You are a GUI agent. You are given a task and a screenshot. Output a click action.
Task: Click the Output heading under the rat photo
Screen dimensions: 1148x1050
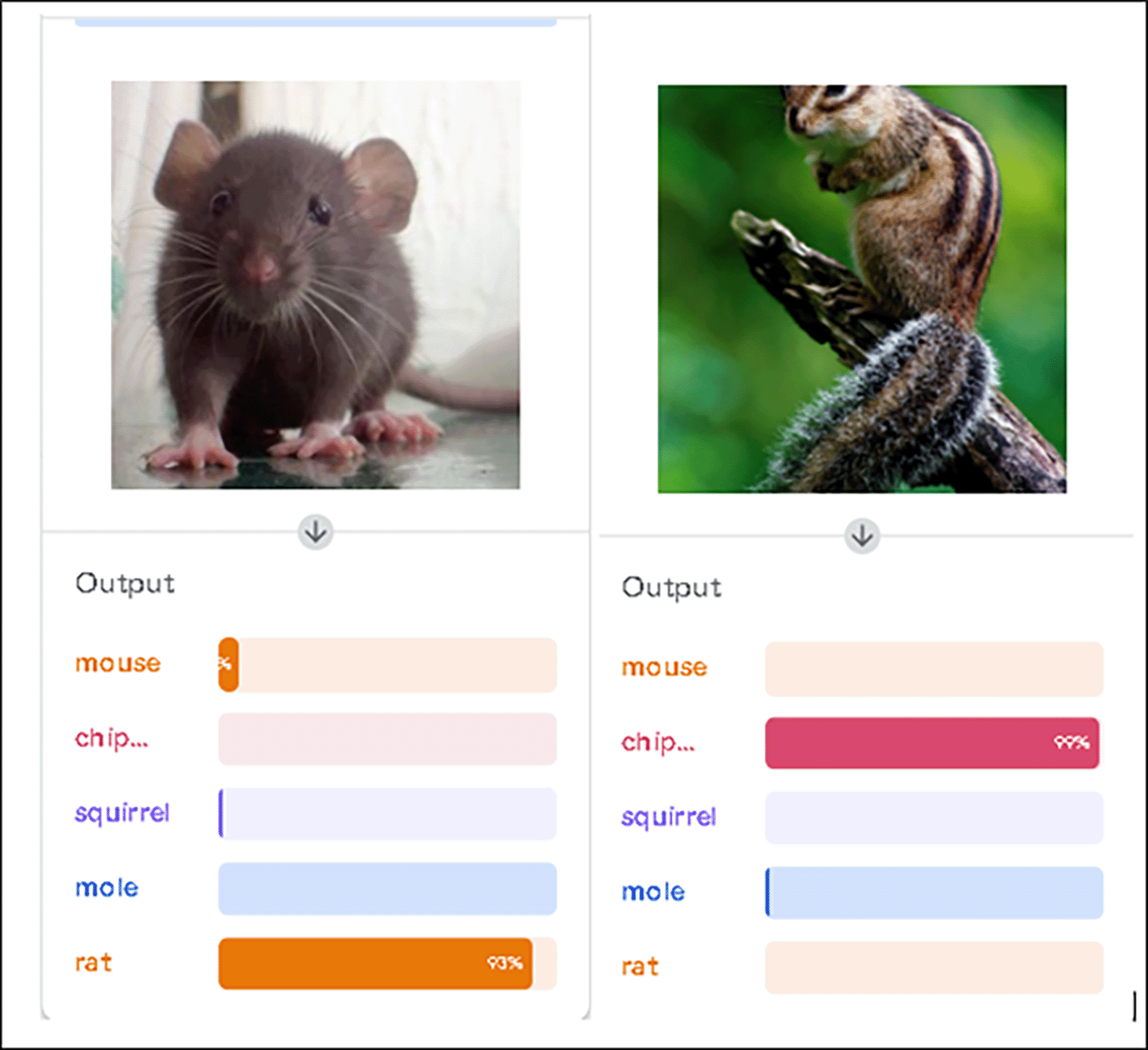coord(125,584)
